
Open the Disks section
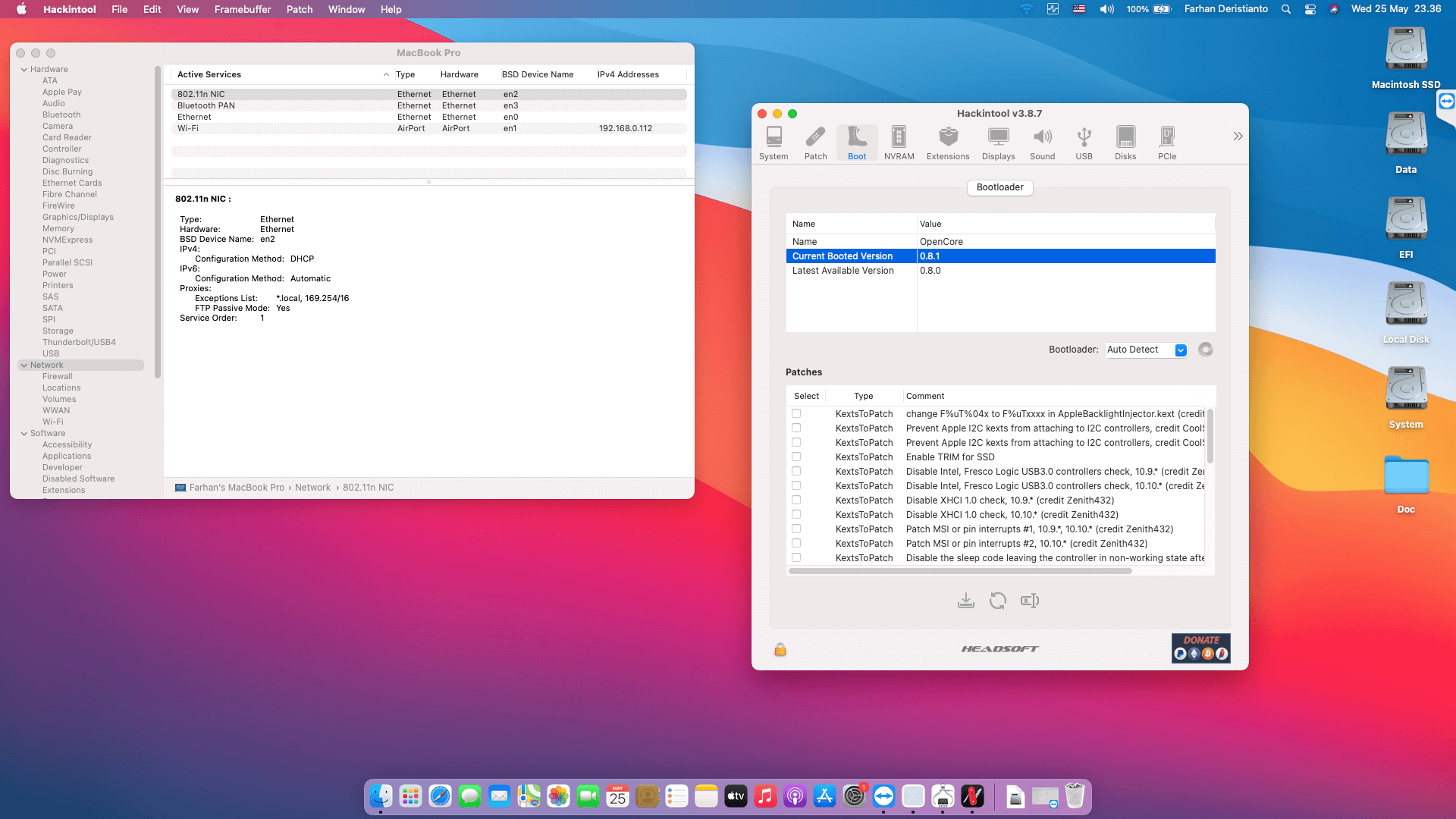1125,142
